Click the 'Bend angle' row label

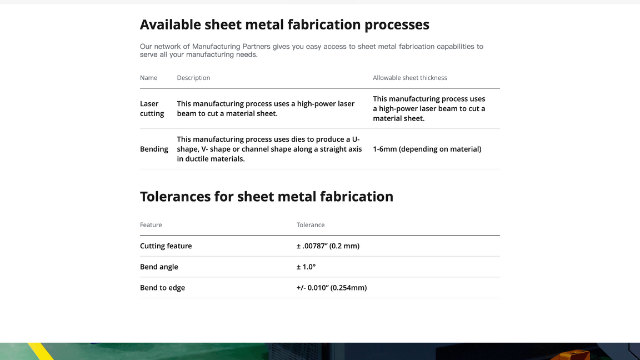(x=159, y=267)
